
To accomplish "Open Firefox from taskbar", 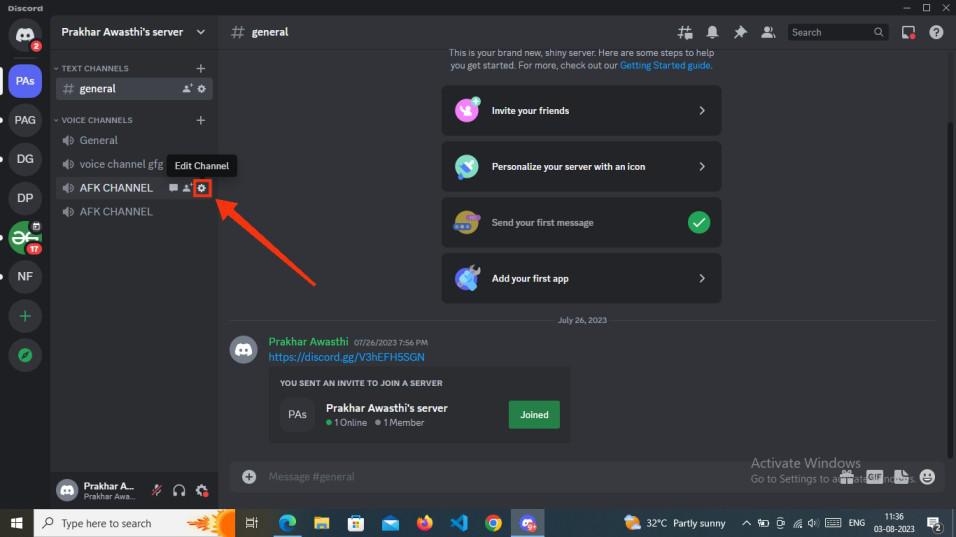I will [424, 523].
